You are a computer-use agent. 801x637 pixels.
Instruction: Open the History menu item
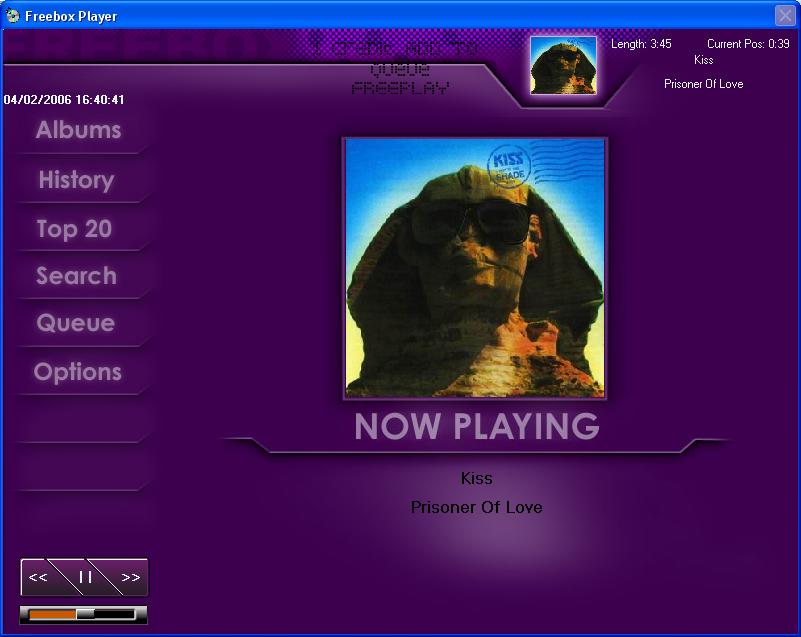point(77,179)
